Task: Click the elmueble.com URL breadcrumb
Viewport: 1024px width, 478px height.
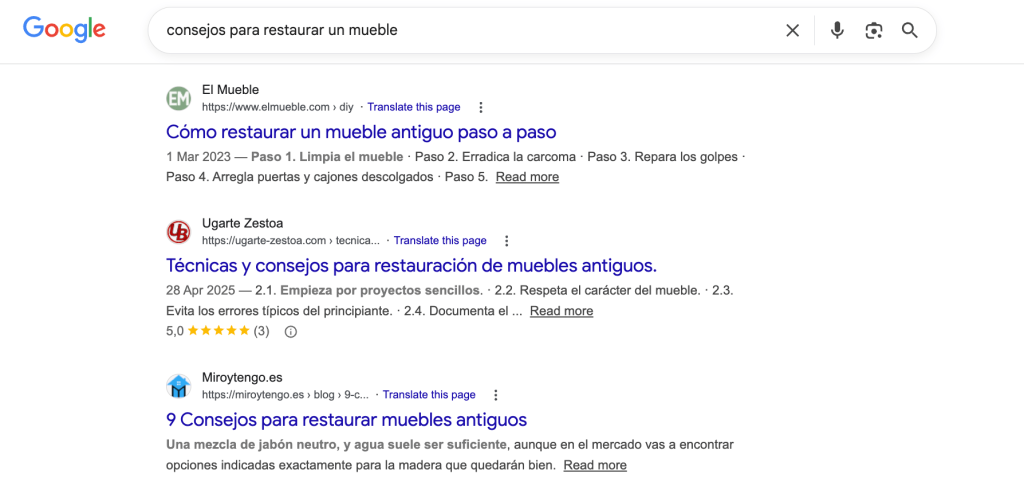Action: (278, 107)
